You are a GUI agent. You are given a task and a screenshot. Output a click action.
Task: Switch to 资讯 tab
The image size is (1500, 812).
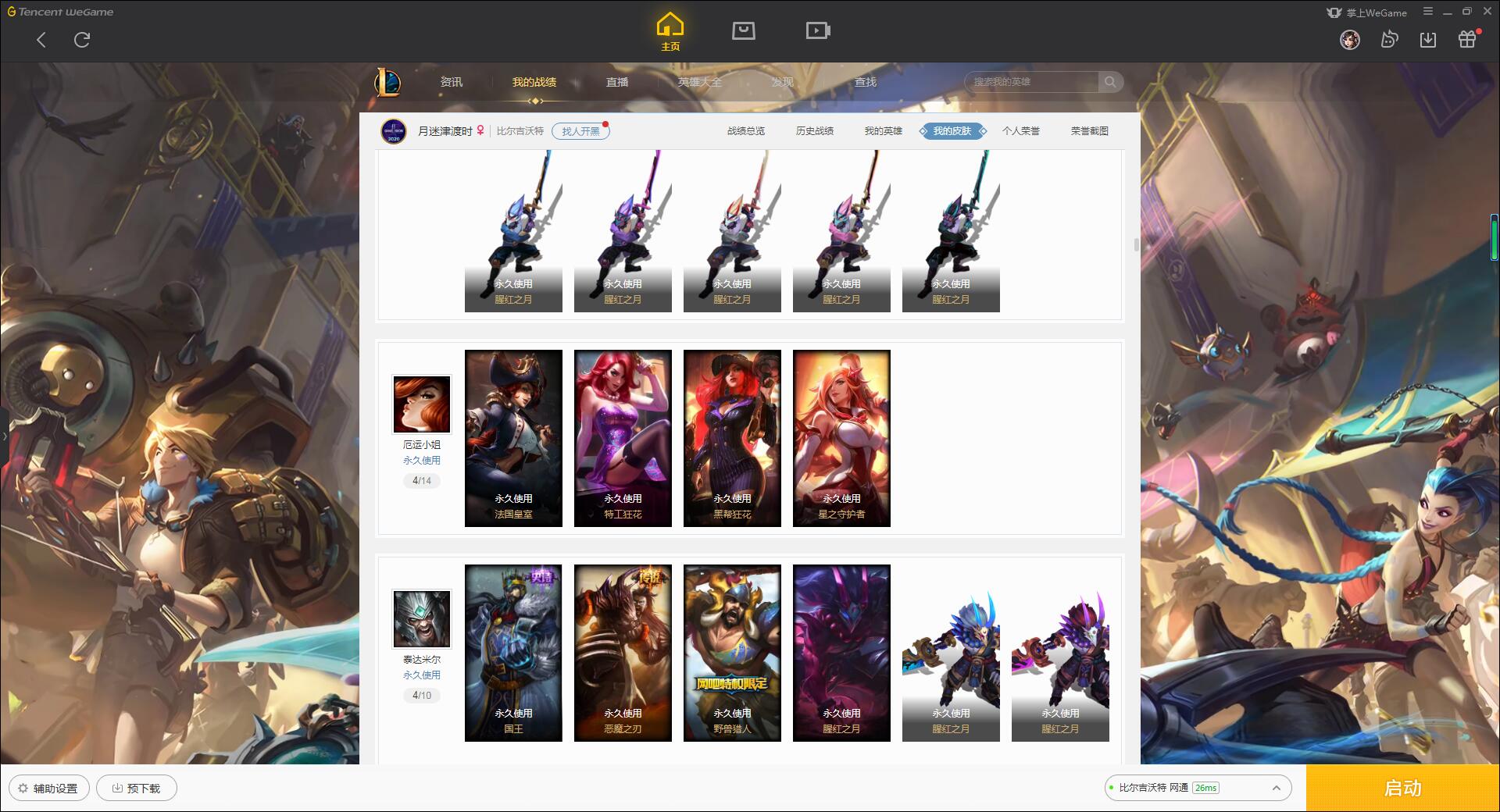tap(452, 82)
